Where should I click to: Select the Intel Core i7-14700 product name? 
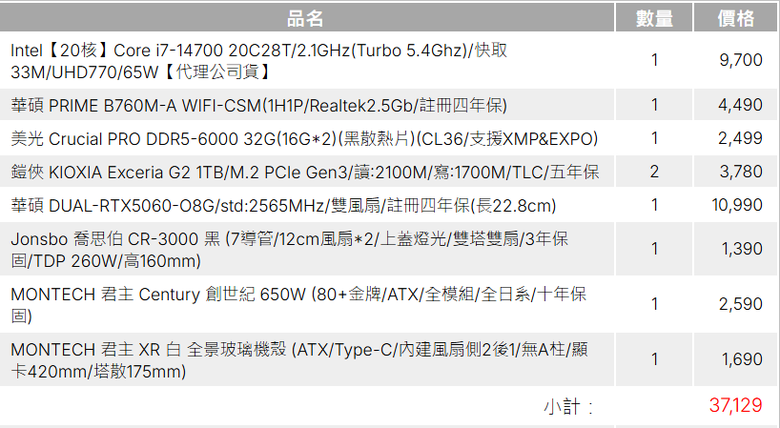click(259, 61)
